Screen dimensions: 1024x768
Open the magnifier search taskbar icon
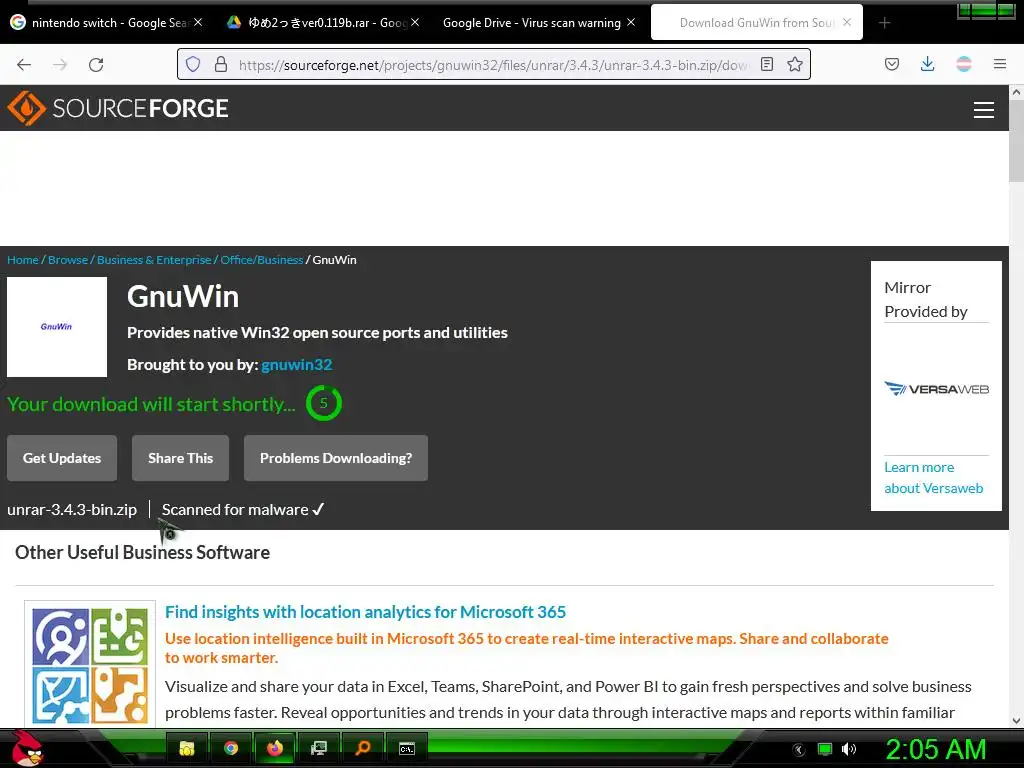[x=362, y=748]
